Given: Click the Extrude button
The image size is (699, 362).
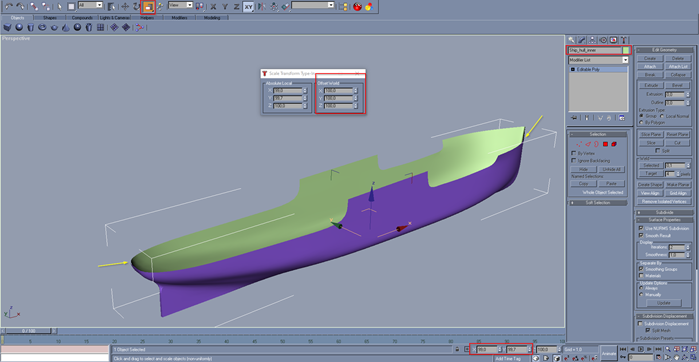Looking at the screenshot, I should pos(650,85).
